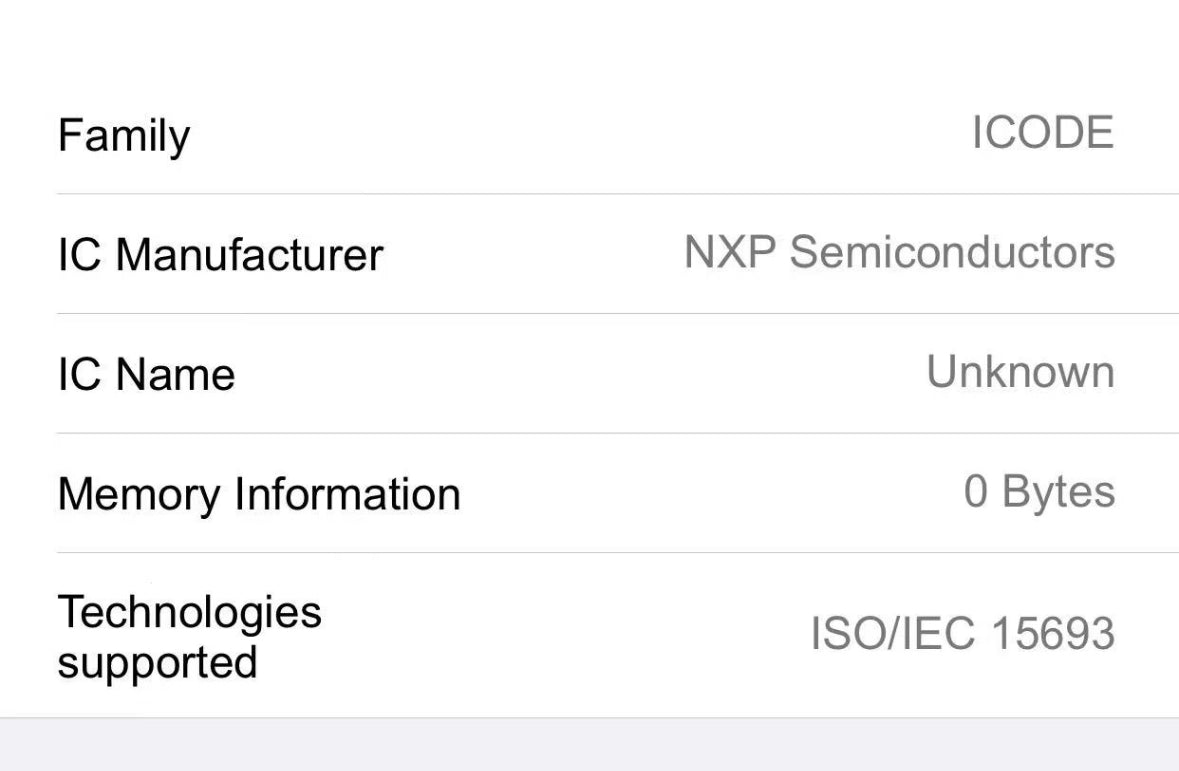Select the ISO/IEC 15693 value
Image resolution: width=1179 pixels, height=771 pixels.
(962, 633)
